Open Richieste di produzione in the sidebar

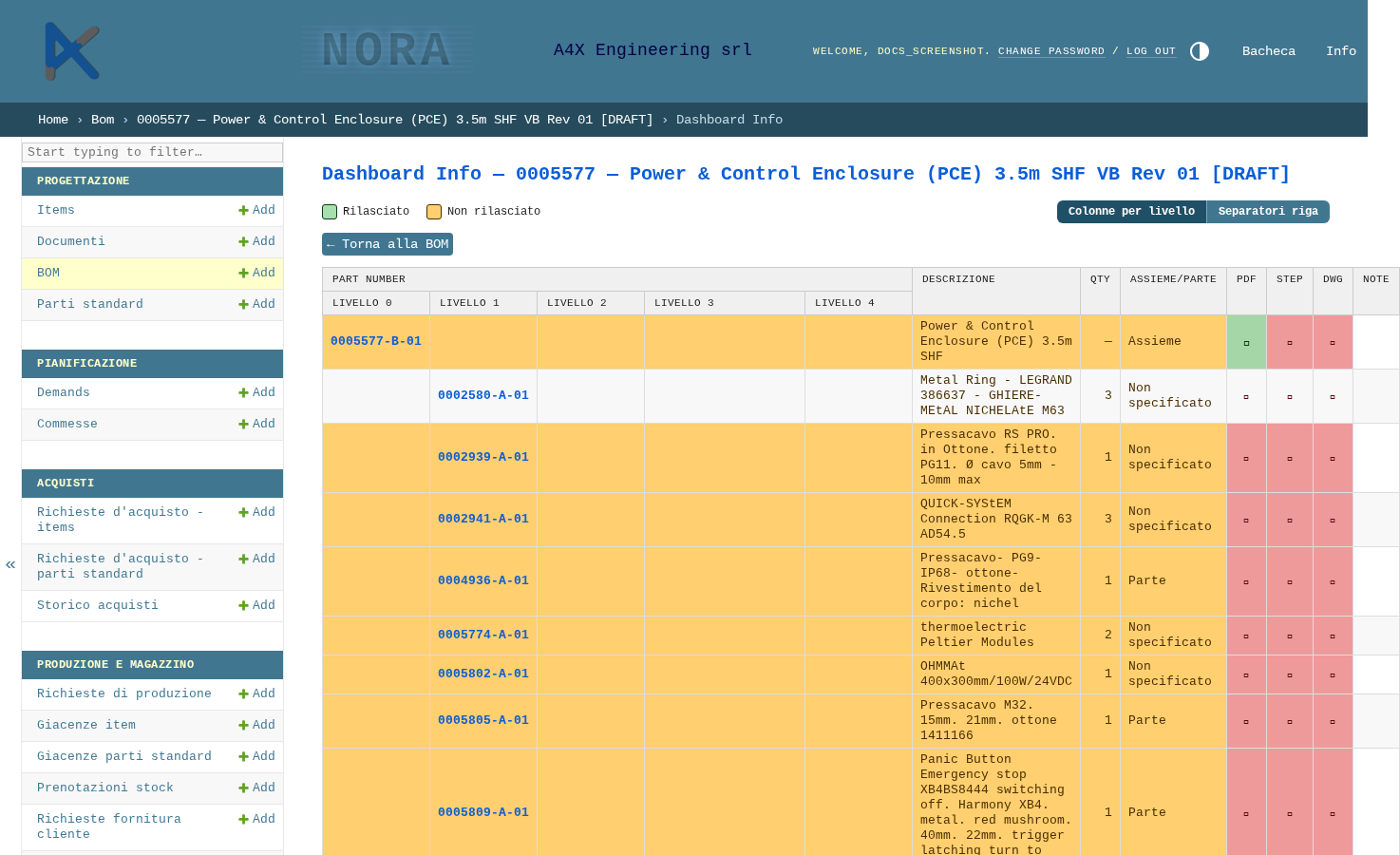(x=124, y=693)
